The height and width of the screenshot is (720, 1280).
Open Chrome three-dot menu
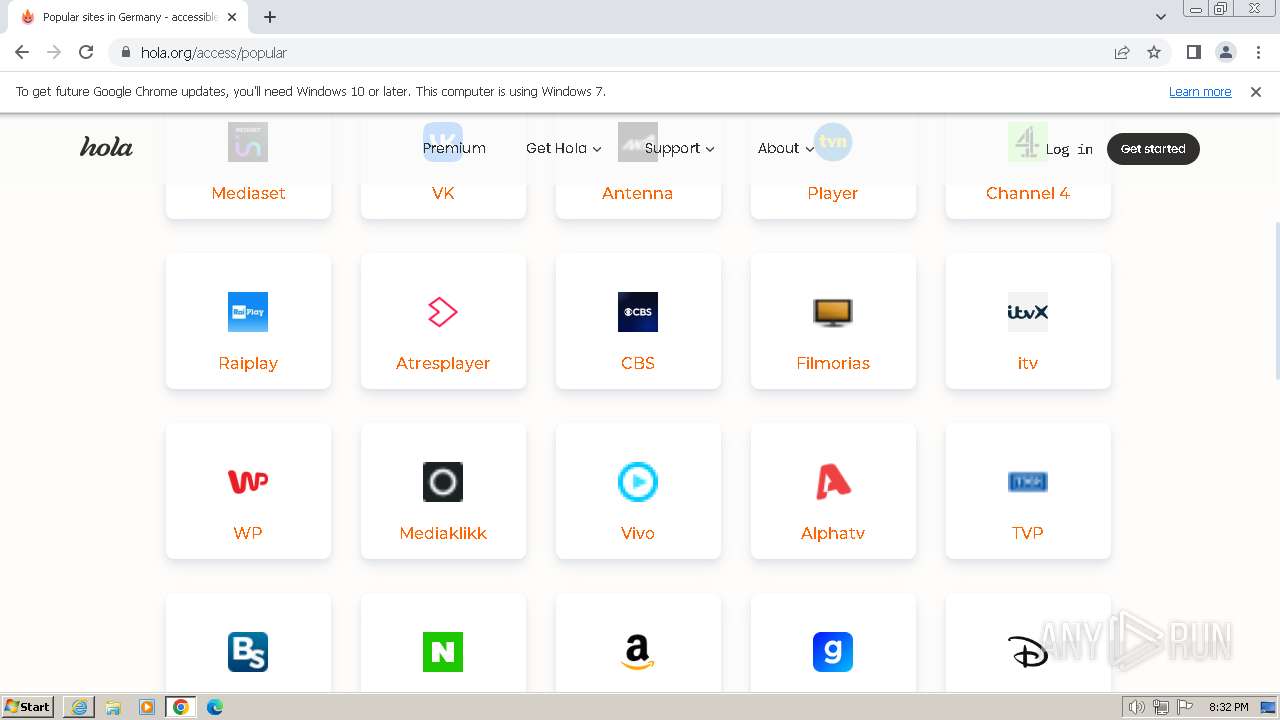pyautogui.click(x=1258, y=52)
